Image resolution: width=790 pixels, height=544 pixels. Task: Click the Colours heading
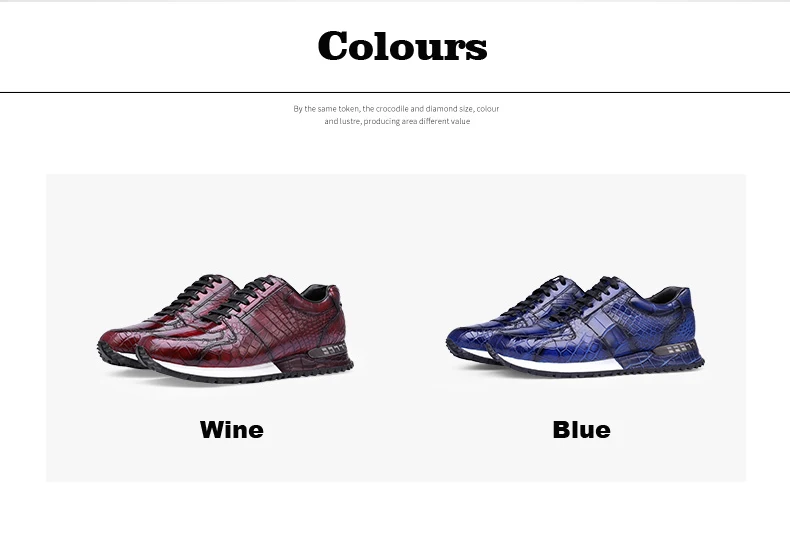click(x=402, y=46)
